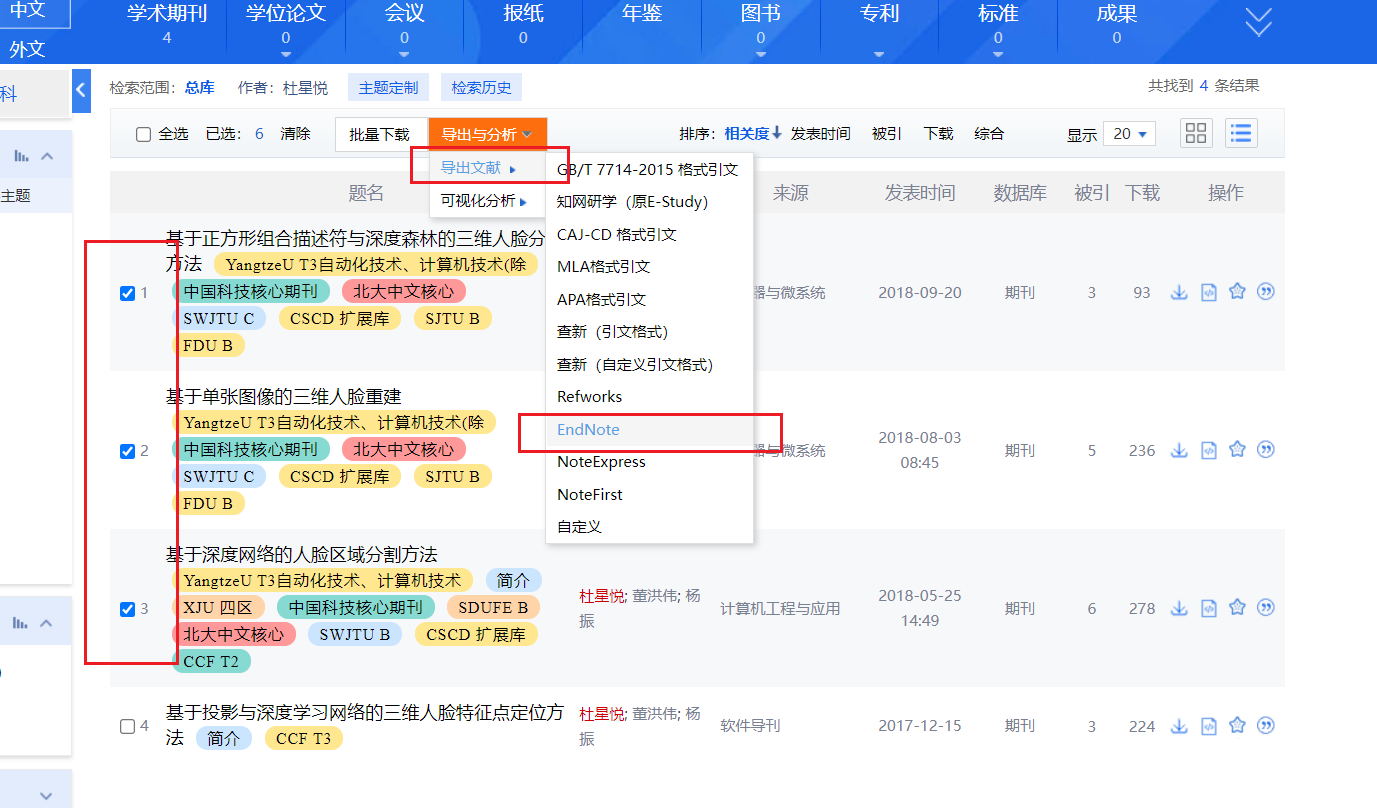Open article title 基于单张图像的三维人脸重建

283,397
